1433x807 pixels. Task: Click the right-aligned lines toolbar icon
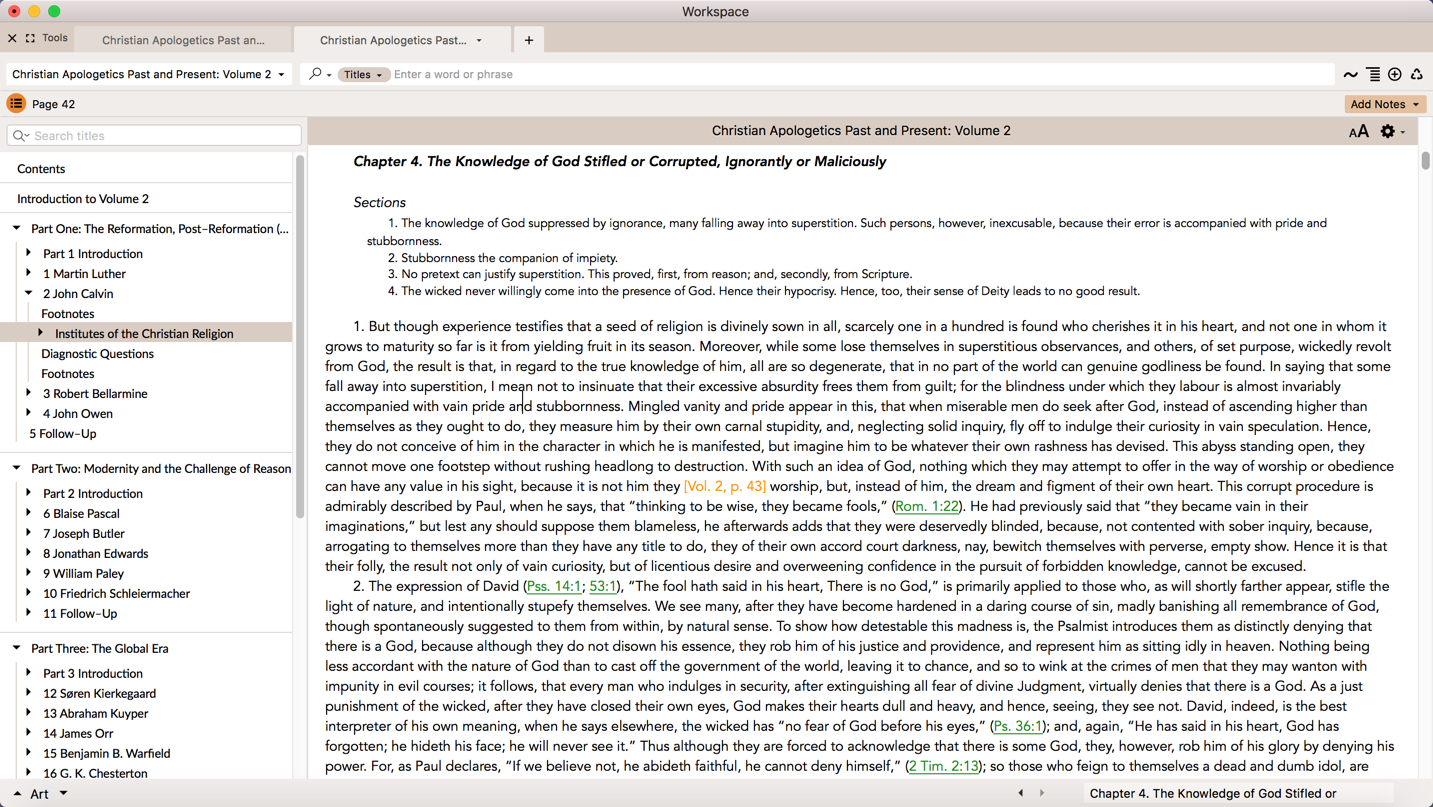click(1373, 75)
